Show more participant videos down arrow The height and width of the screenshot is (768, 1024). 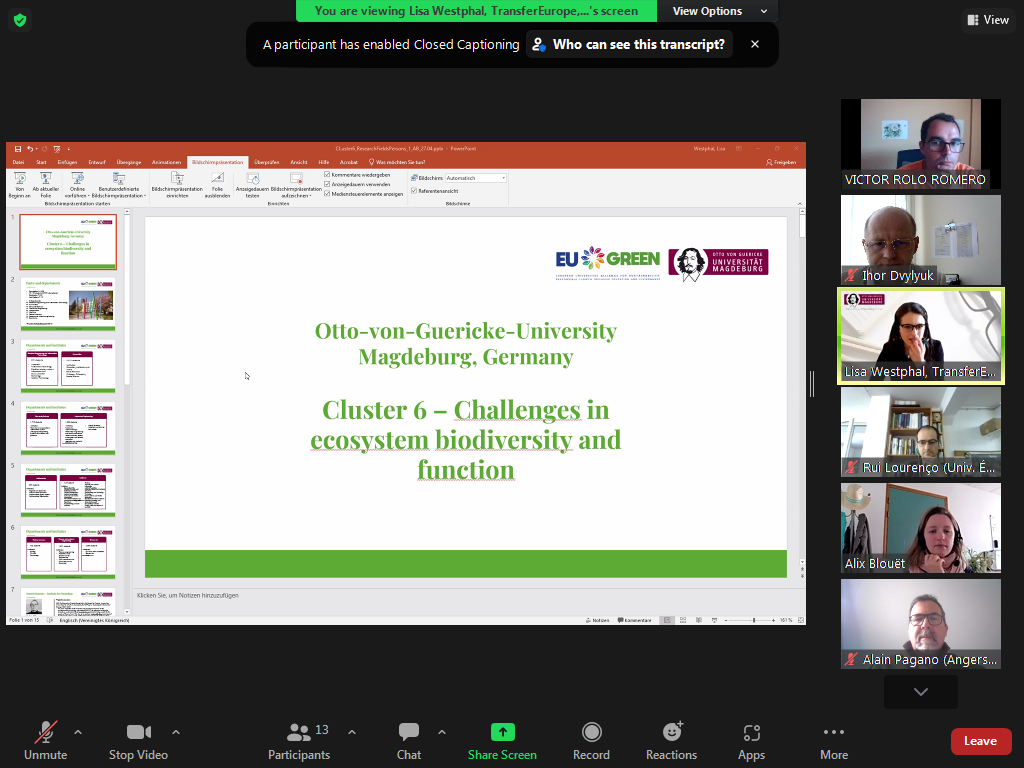(921, 692)
